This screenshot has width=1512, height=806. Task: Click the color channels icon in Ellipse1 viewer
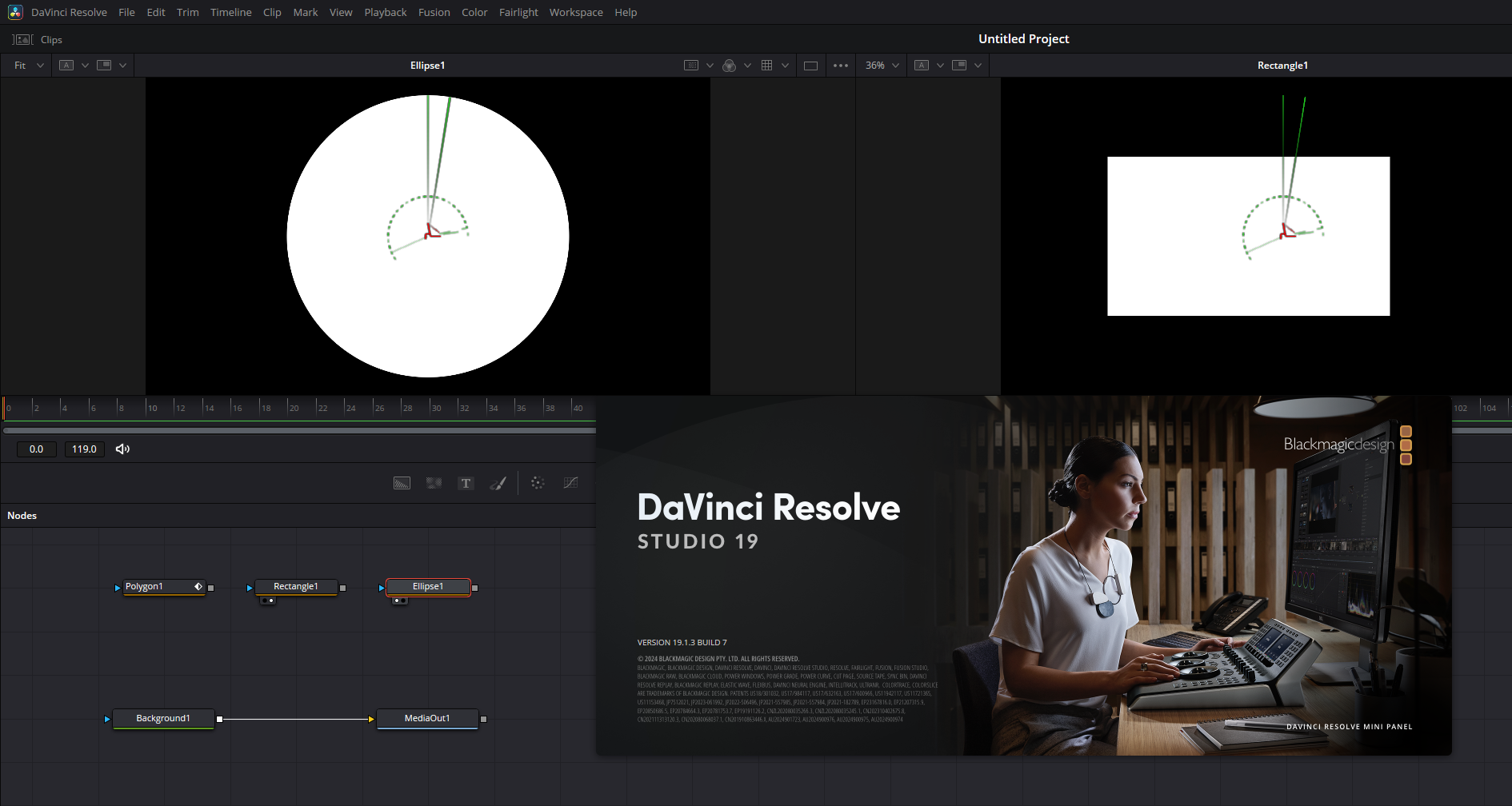point(729,66)
